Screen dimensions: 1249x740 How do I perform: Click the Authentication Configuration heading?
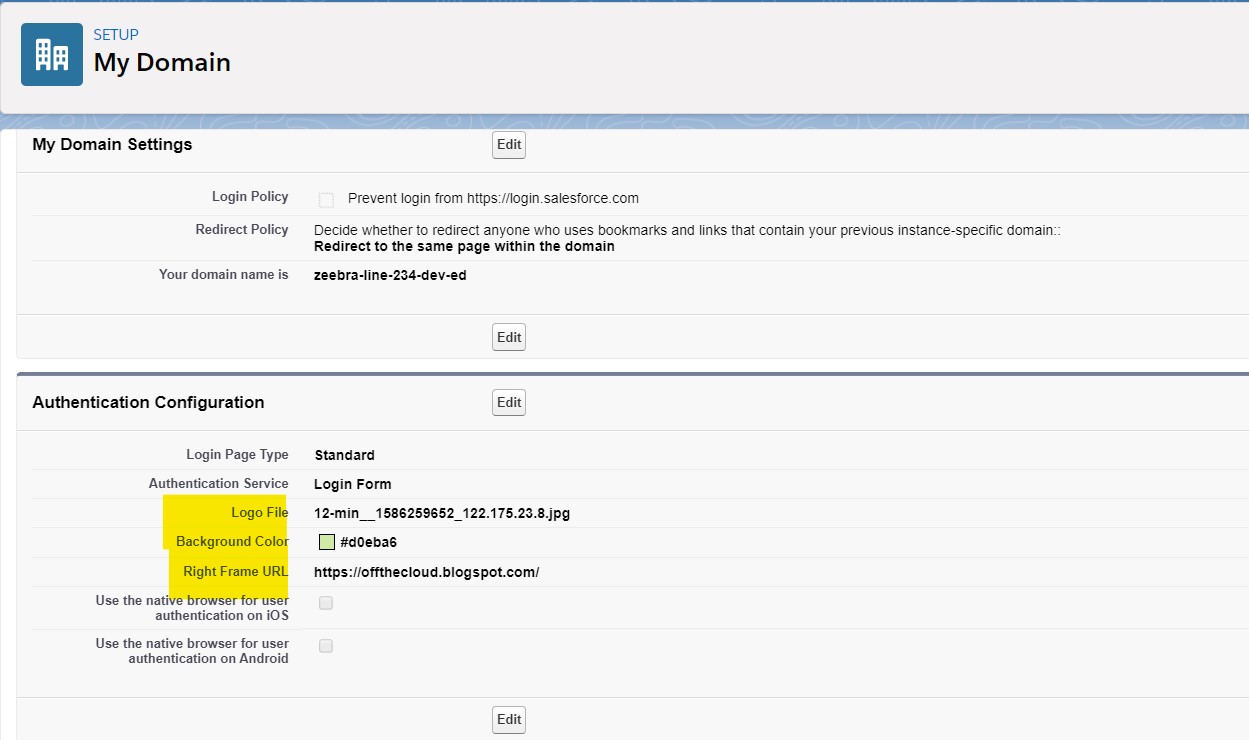pos(148,402)
